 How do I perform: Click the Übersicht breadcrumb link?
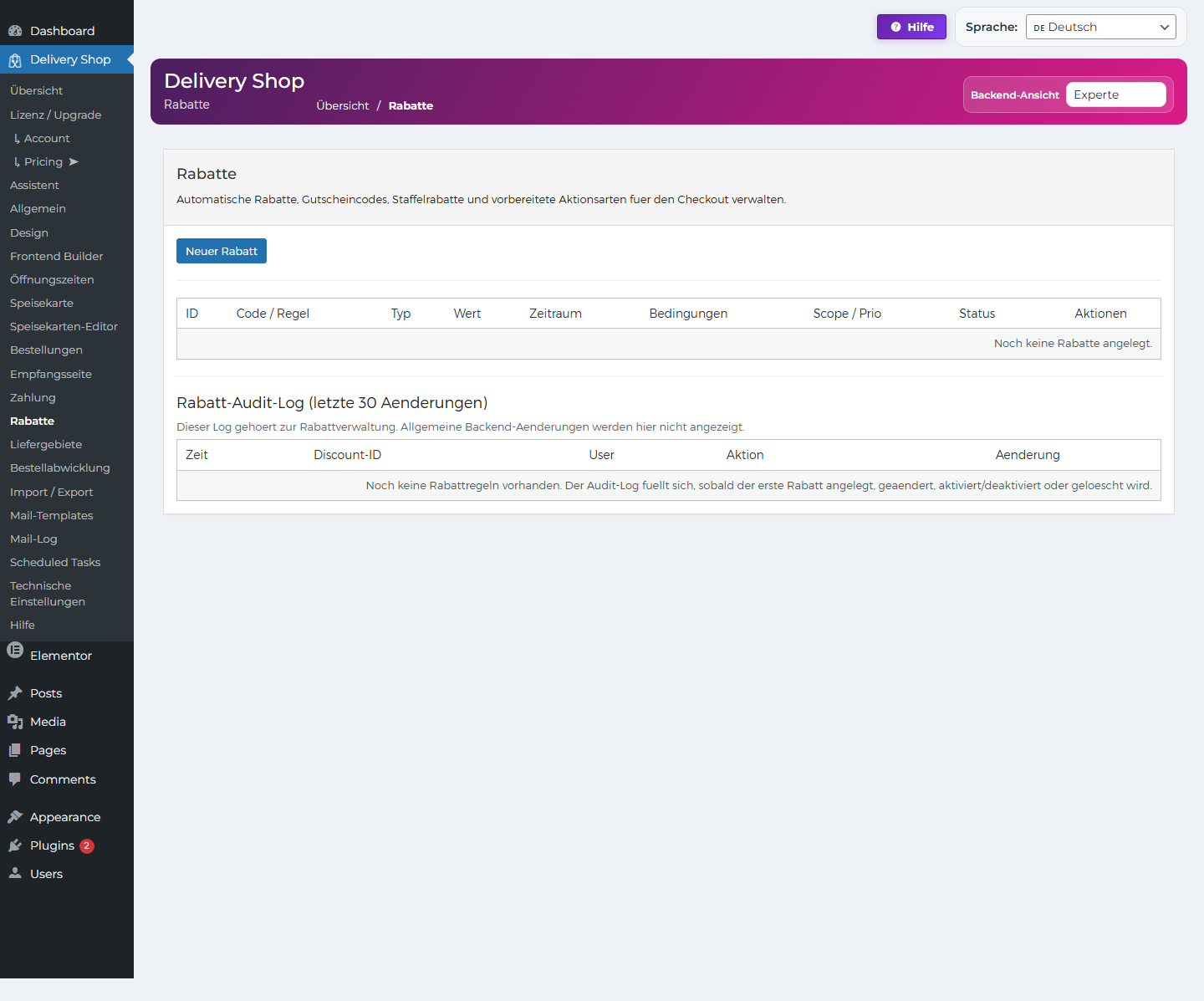tap(343, 105)
